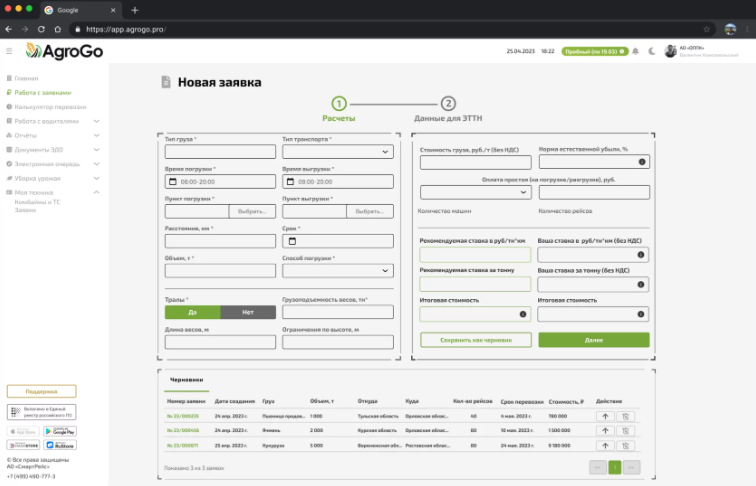Click info icon in right Итоговая стоимость
Image resolution: width=756 pixels, height=486 pixels.
click(641, 314)
